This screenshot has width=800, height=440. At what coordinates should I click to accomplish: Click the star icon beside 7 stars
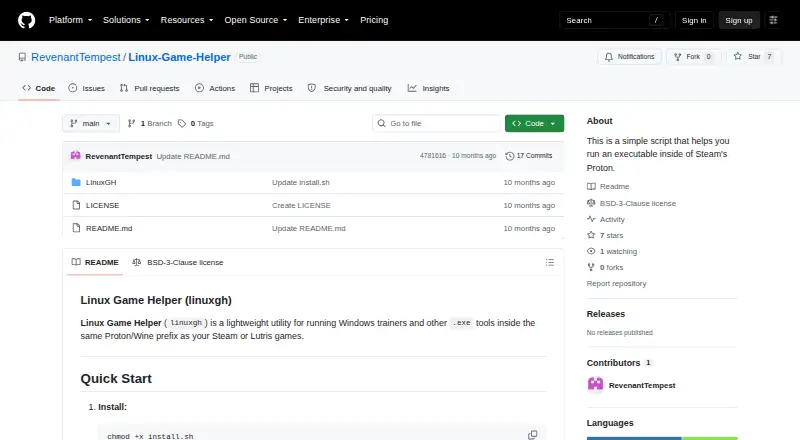[591, 235]
